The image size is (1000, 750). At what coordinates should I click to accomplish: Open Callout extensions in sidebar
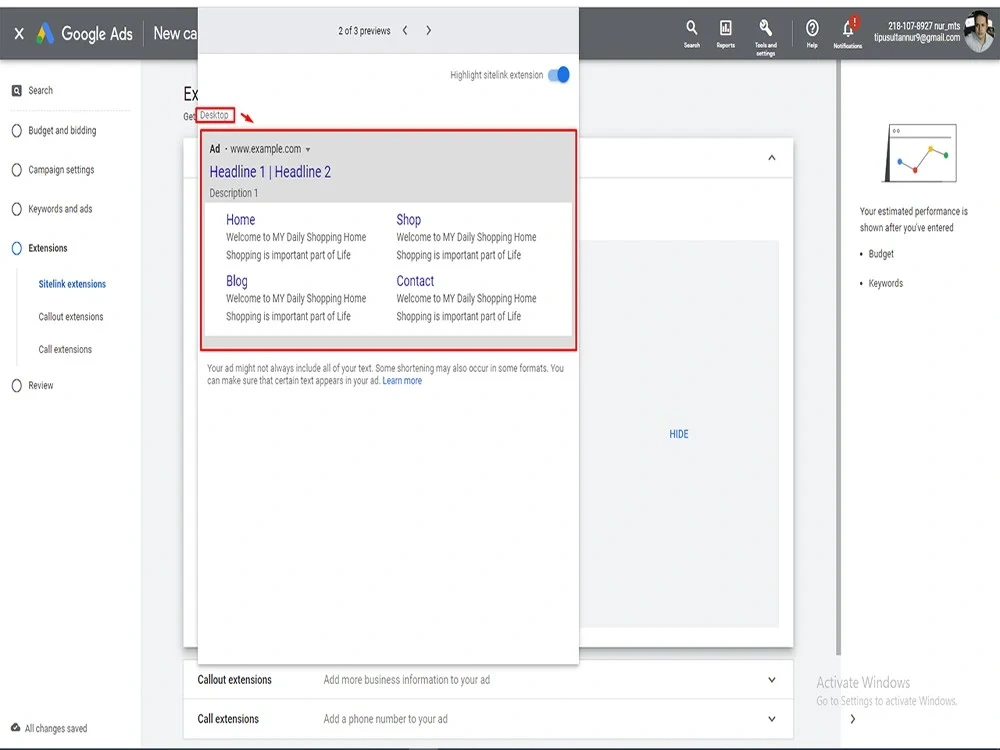pyautogui.click(x=71, y=317)
